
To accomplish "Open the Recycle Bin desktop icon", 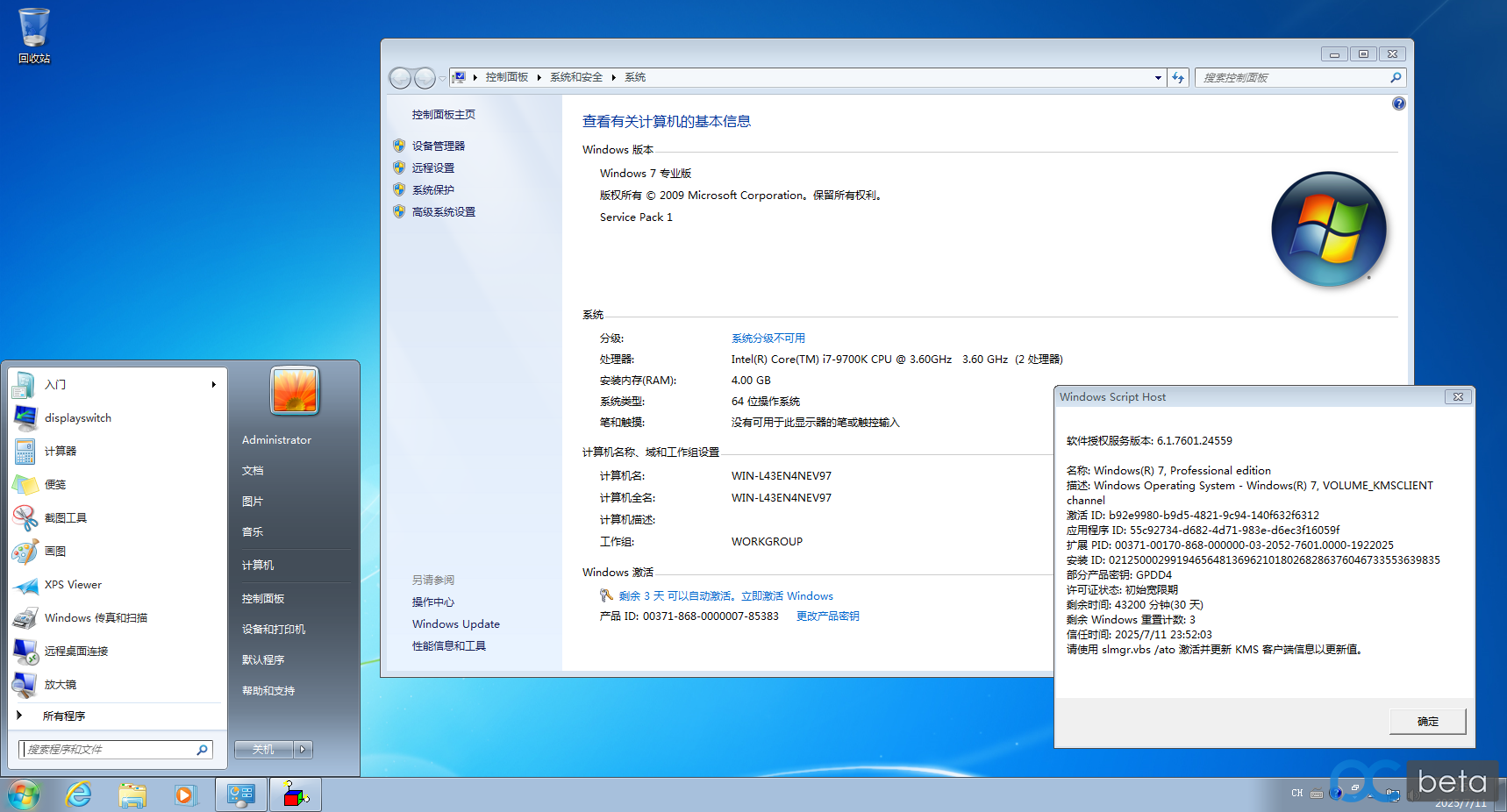I will pos(34,35).
